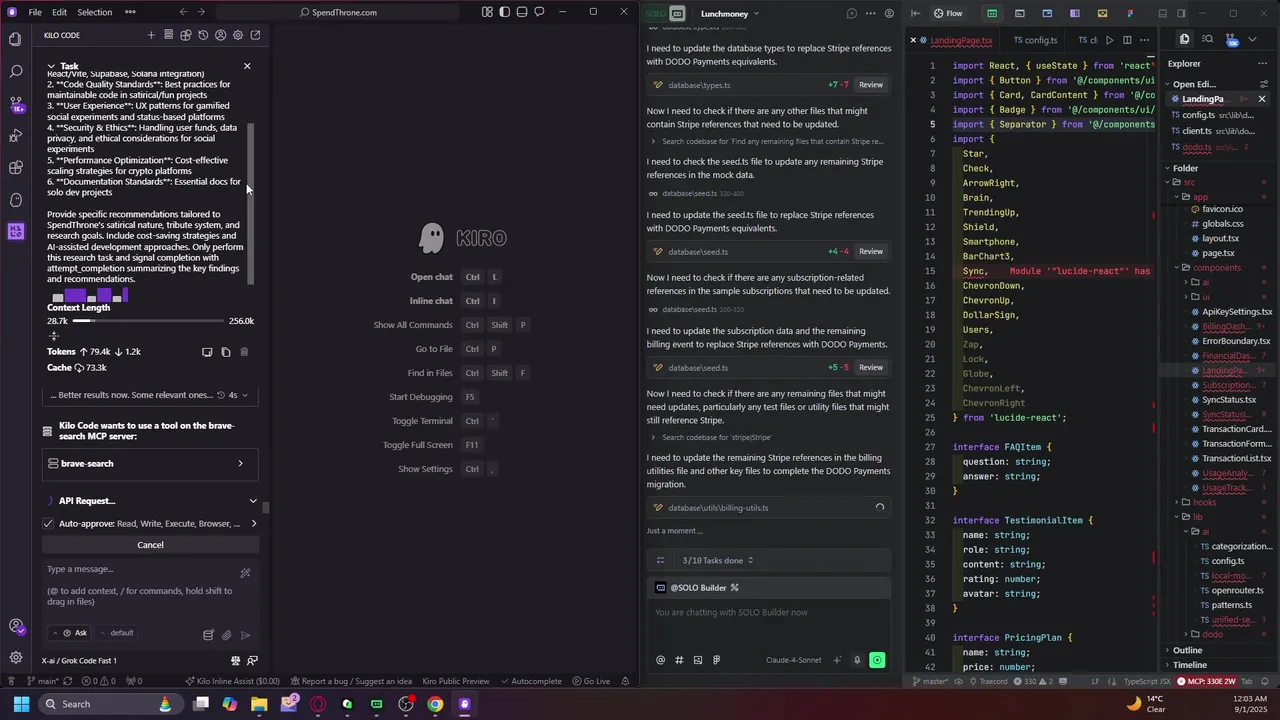The image size is (1280, 720).
Task: Open Source Control with 1K+ badge
Action: pos(15,103)
